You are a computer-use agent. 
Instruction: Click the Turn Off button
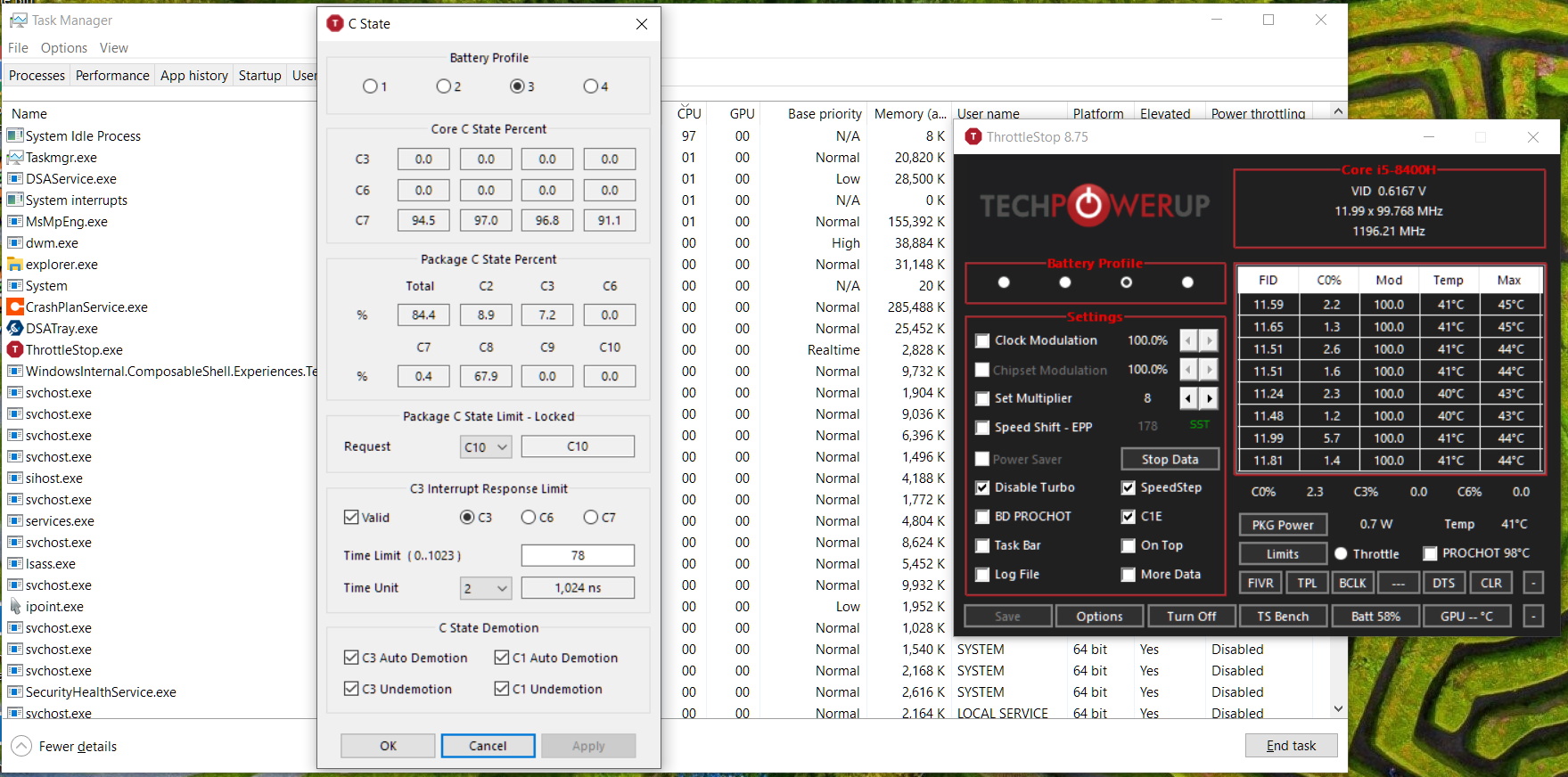[x=1192, y=616]
